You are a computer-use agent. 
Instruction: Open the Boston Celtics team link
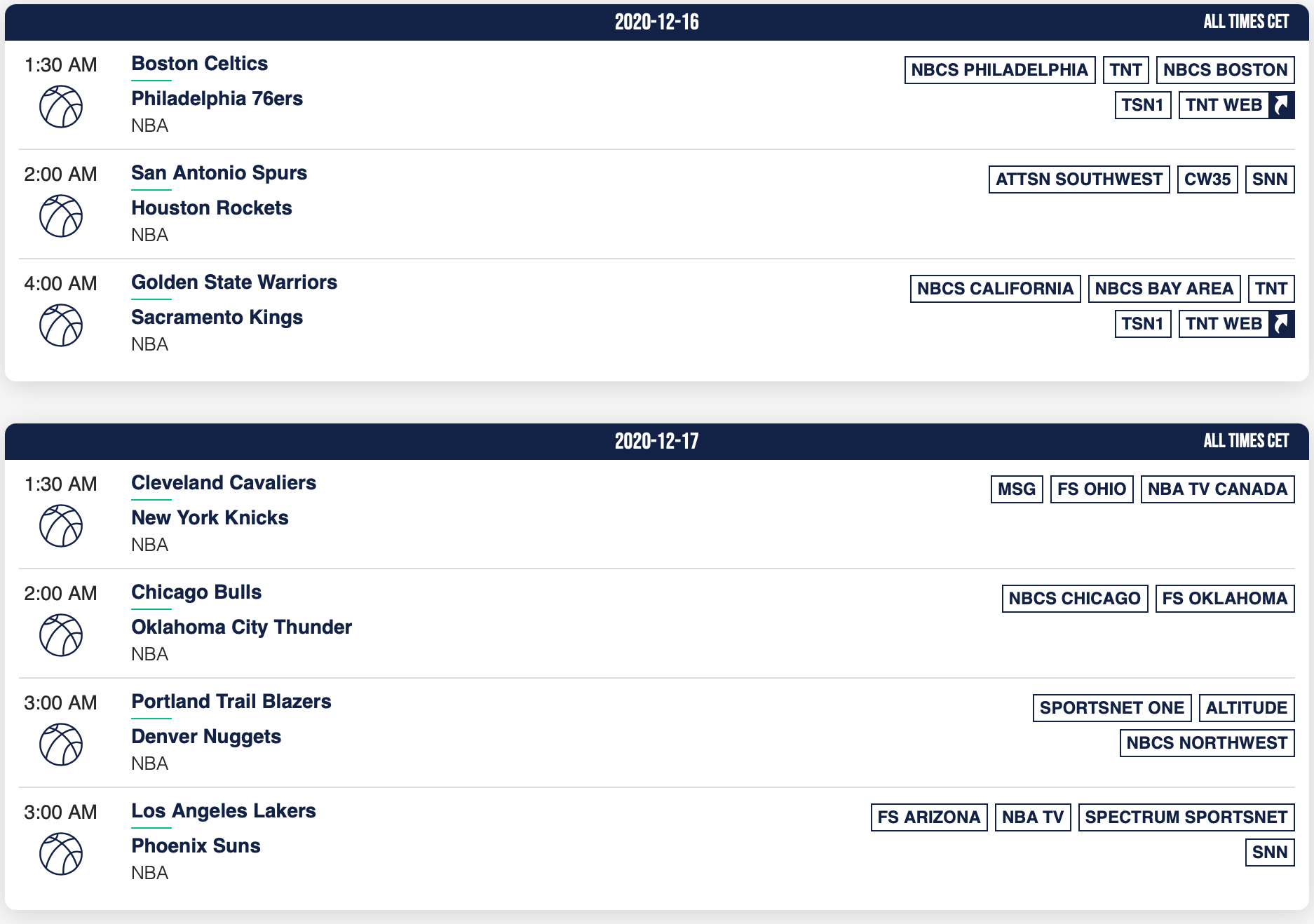(200, 64)
